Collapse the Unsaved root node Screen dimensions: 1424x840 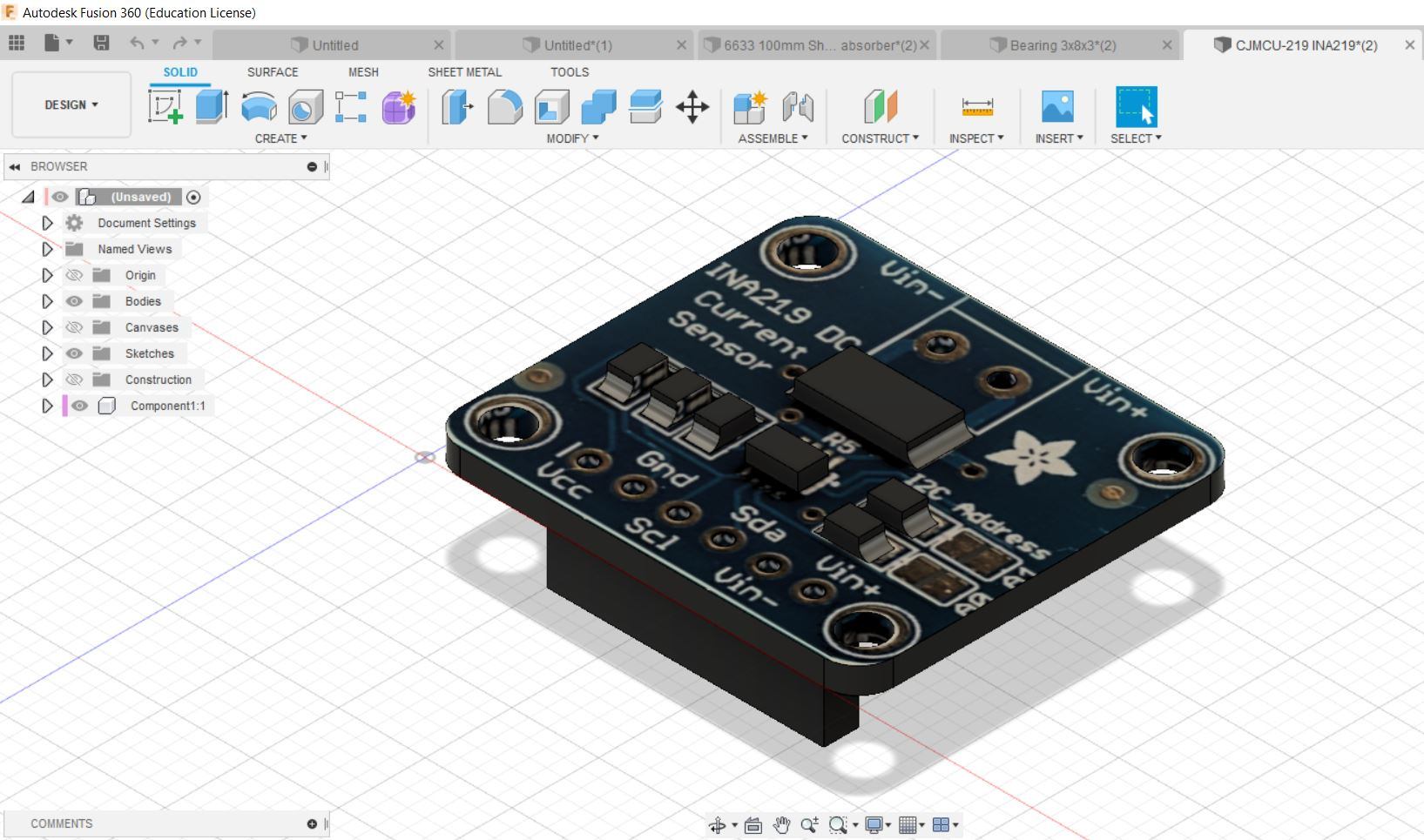tap(29, 197)
